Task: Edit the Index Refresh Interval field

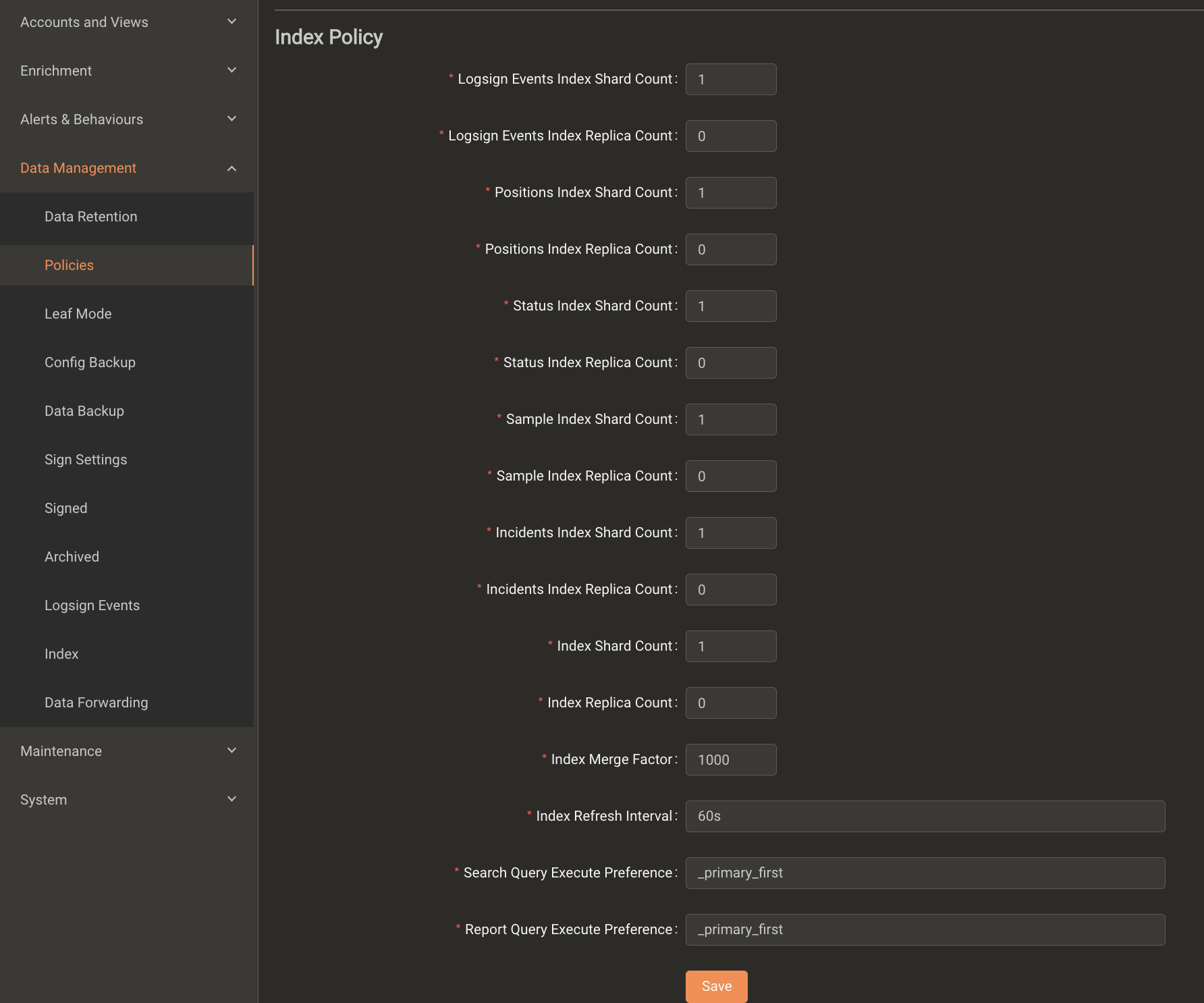Action: click(x=925, y=817)
